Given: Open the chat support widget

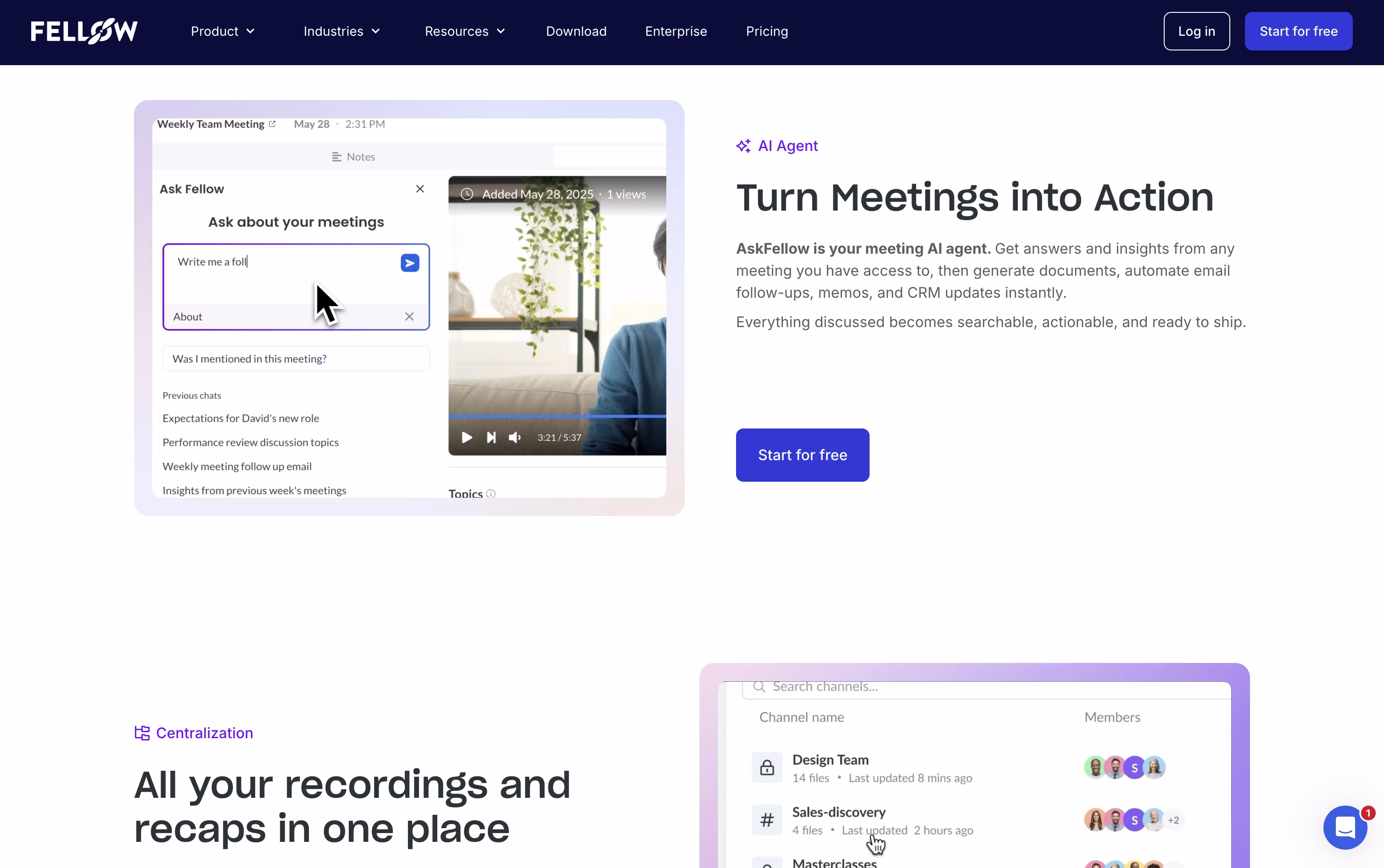Looking at the screenshot, I should click(x=1345, y=827).
